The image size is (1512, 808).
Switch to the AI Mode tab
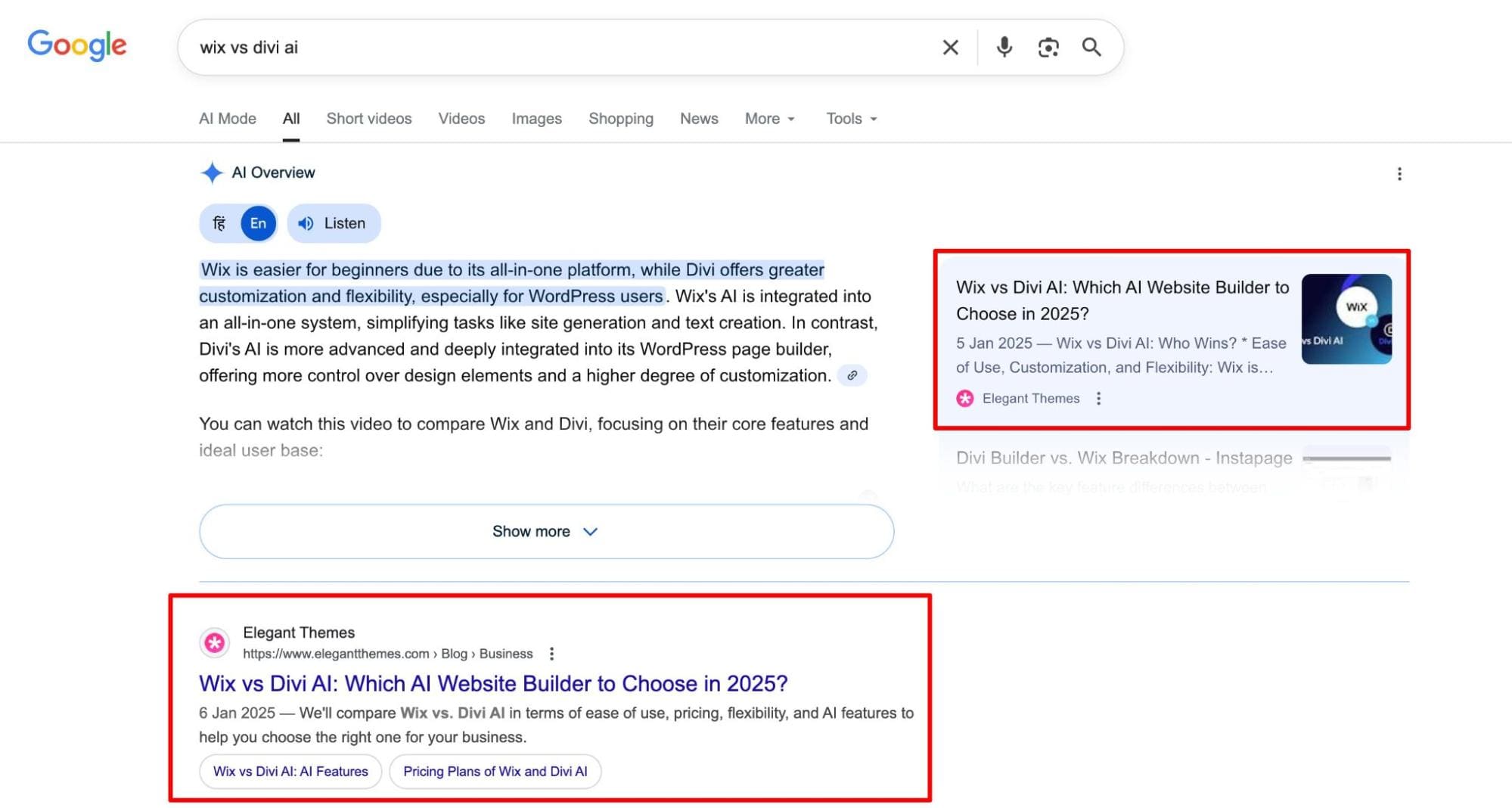click(x=228, y=119)
